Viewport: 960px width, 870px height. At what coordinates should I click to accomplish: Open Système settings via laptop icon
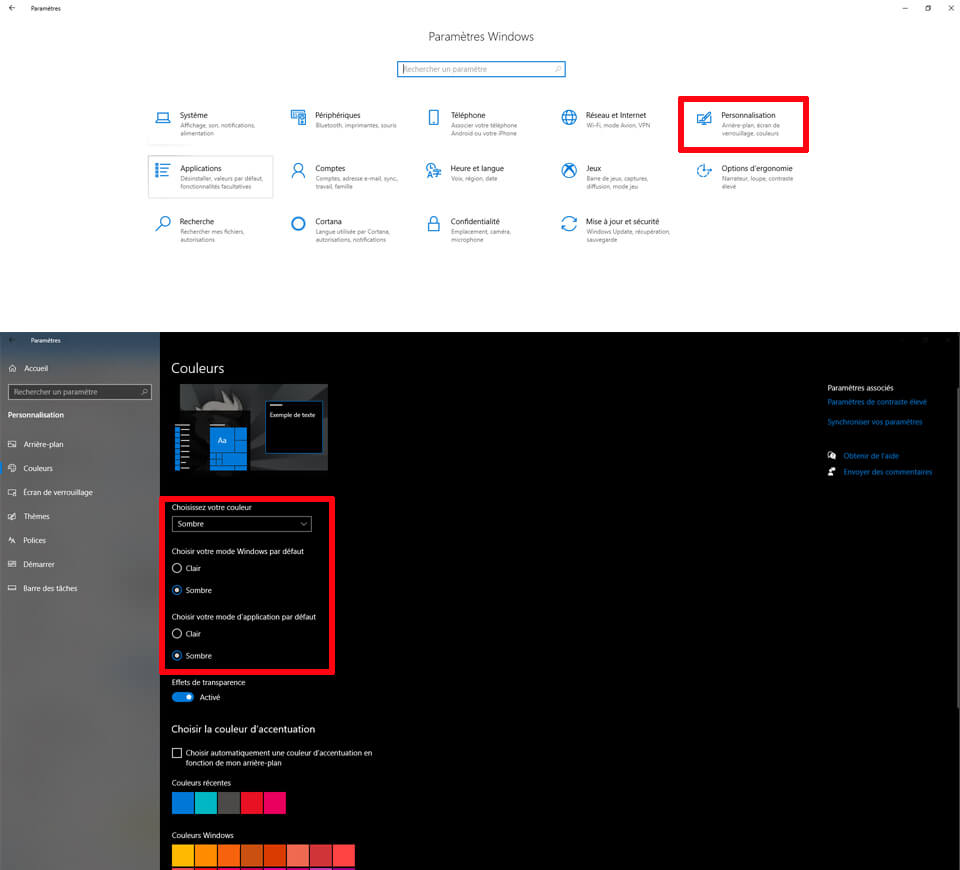pos(163,118)
